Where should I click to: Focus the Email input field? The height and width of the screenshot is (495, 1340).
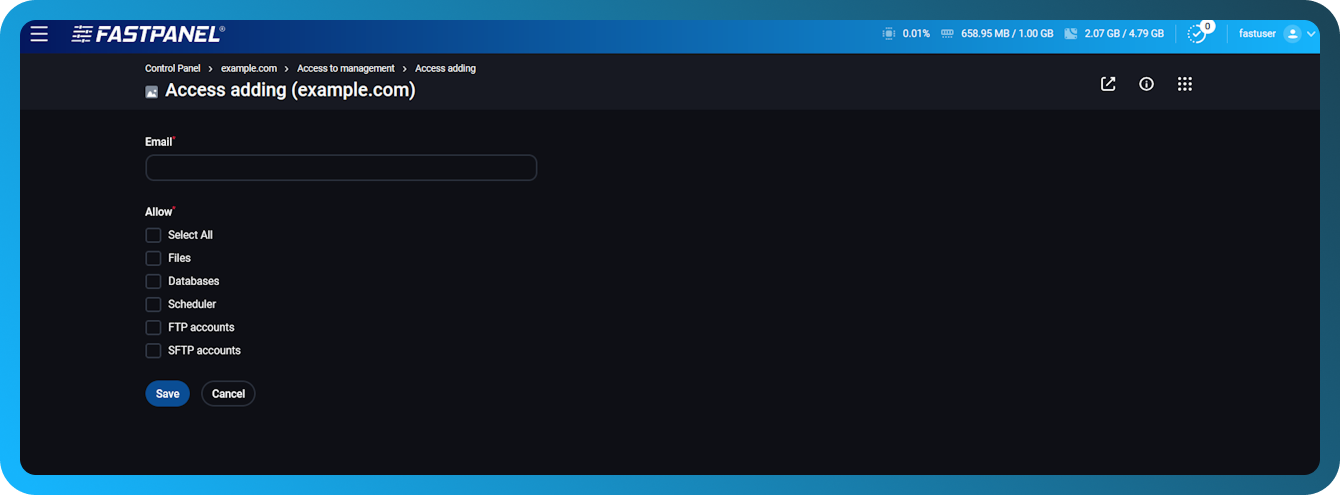341,168
